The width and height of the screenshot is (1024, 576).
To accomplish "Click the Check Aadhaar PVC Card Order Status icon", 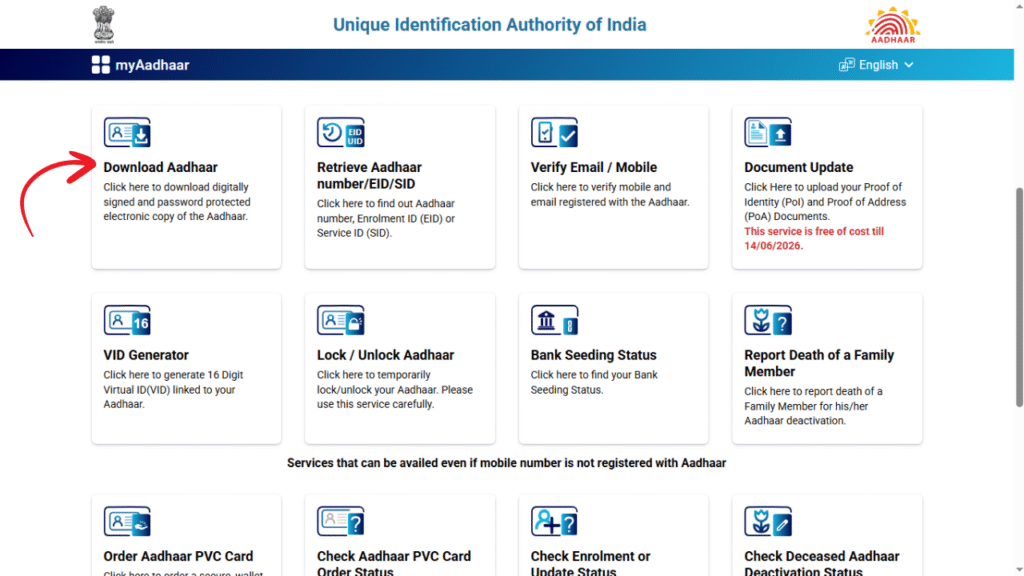I will point(341,521).
